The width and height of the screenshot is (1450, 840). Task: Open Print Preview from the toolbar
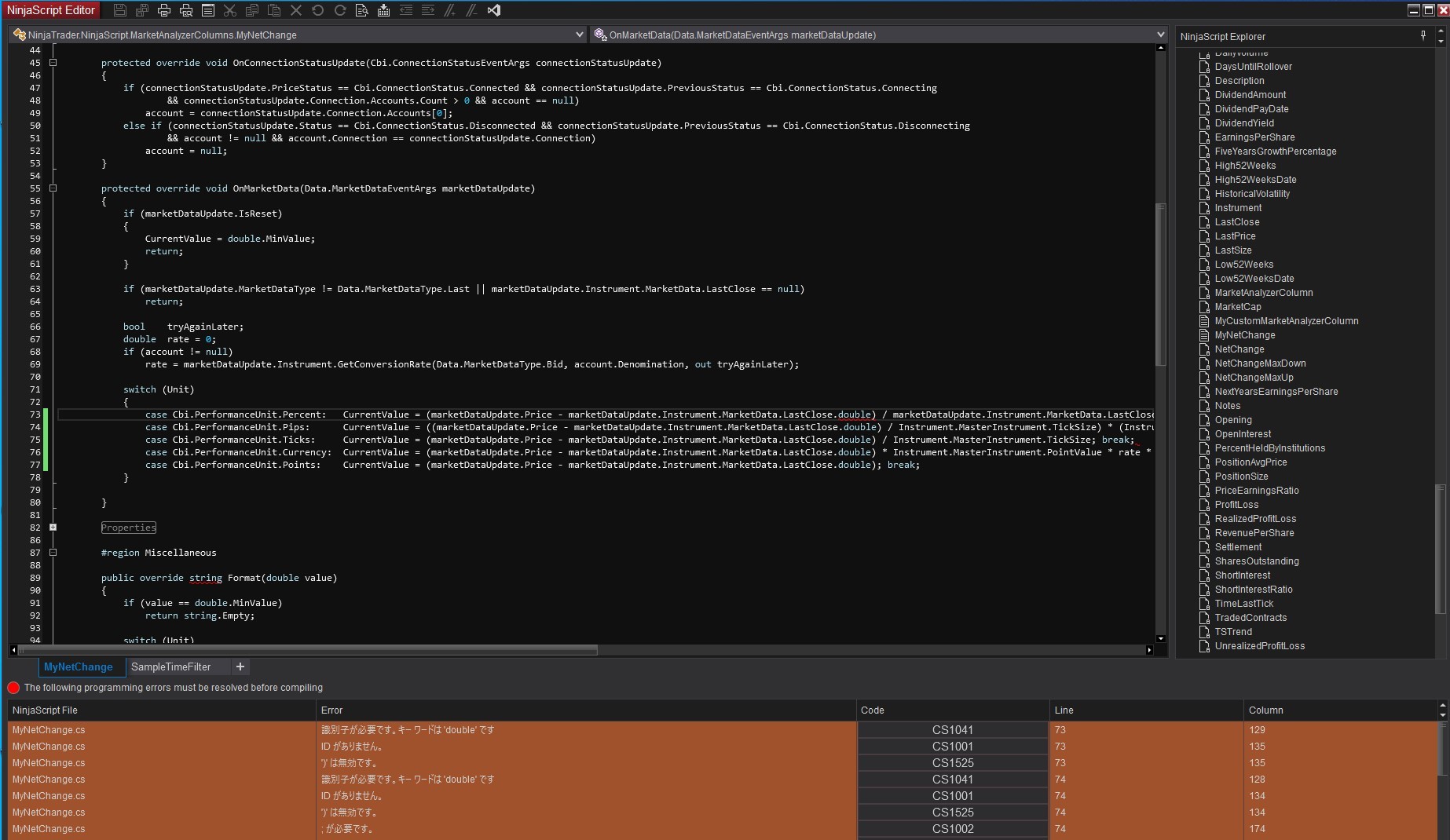point(186,10)
